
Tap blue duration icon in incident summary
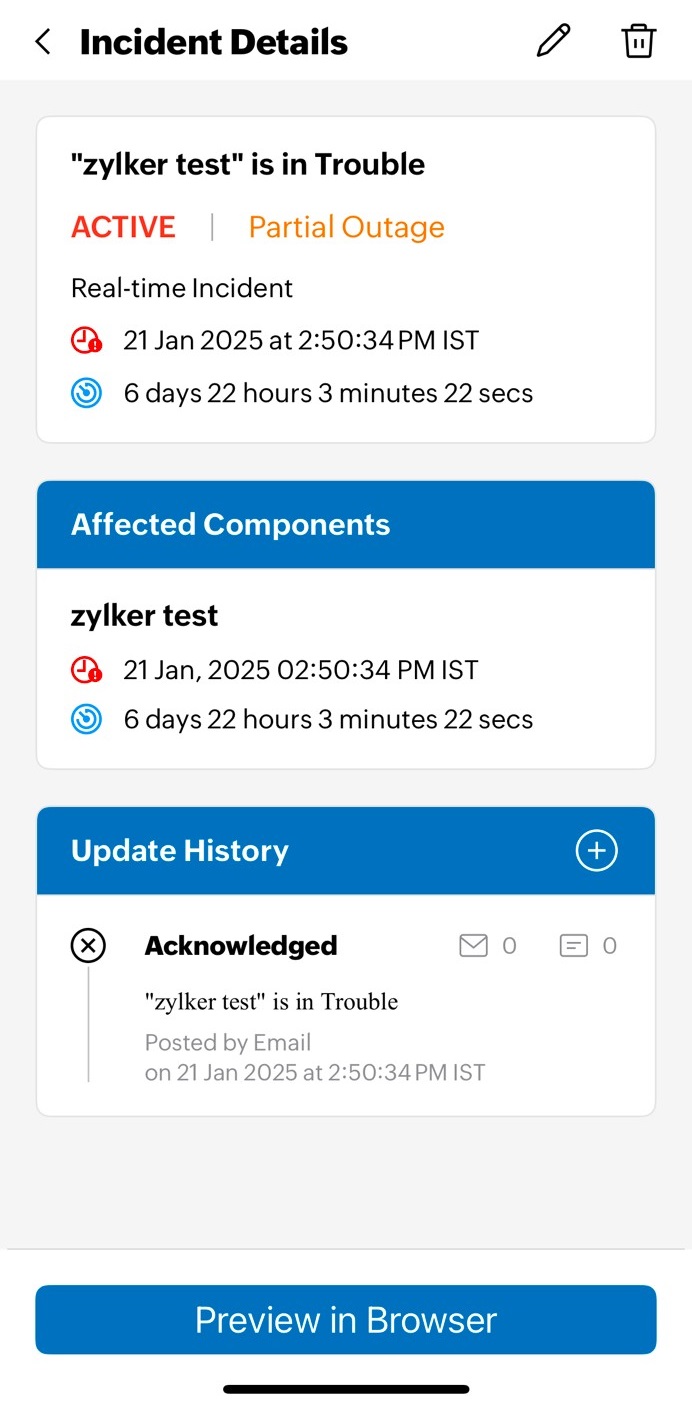(87, 393)
